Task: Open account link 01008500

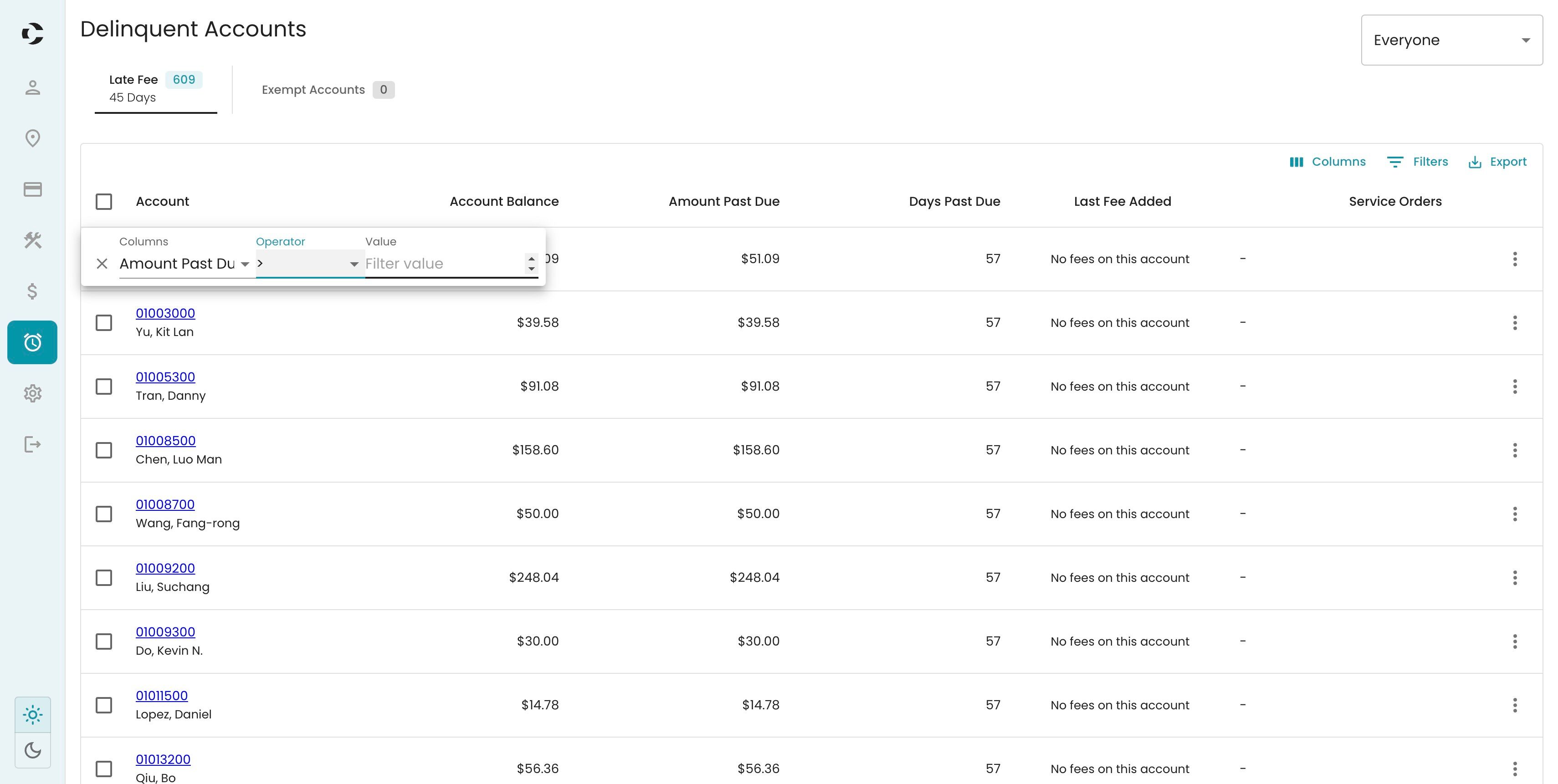Action: (166, 441)
